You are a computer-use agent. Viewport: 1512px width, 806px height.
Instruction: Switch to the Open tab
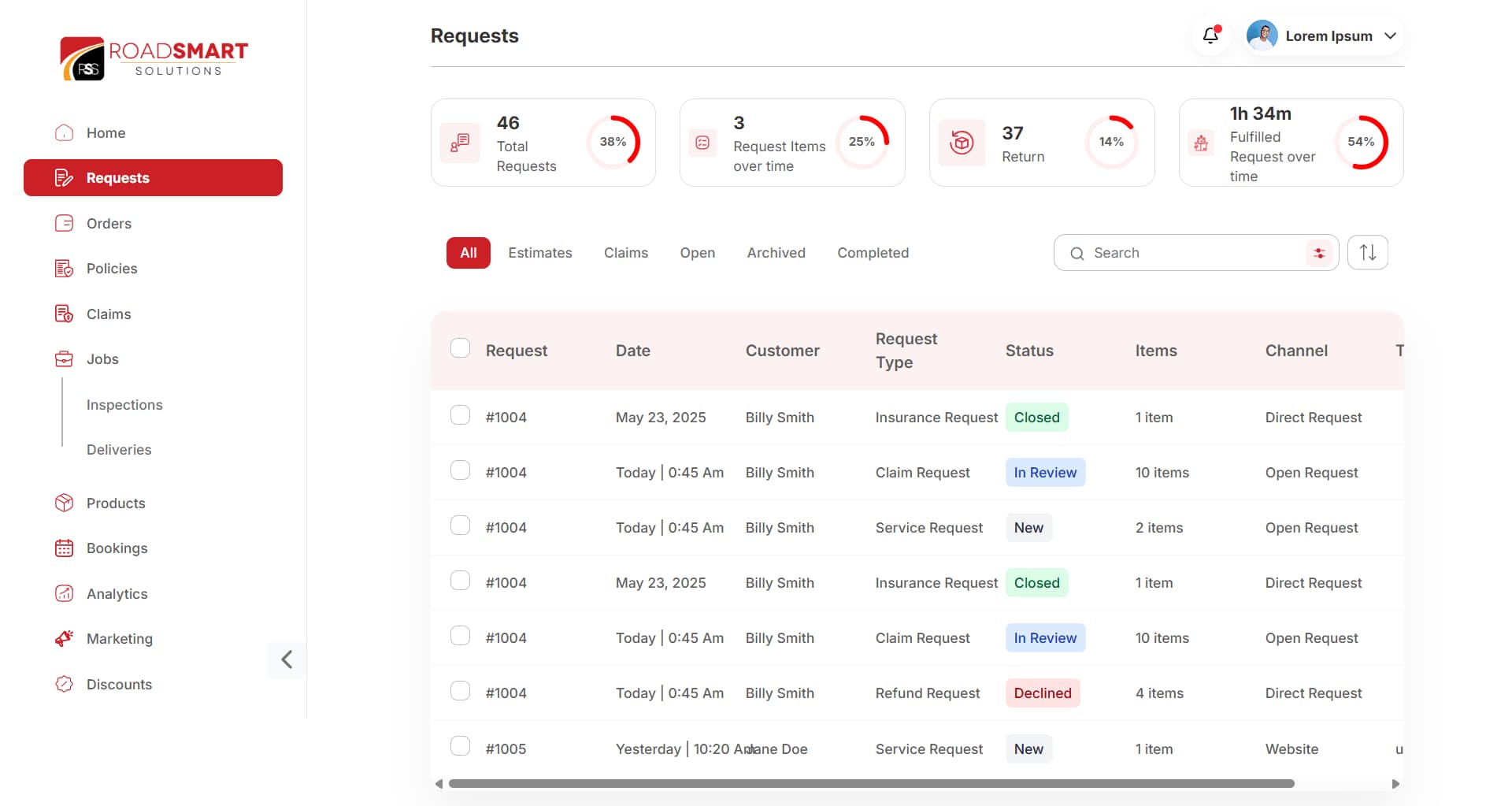(x=698, y=253)
